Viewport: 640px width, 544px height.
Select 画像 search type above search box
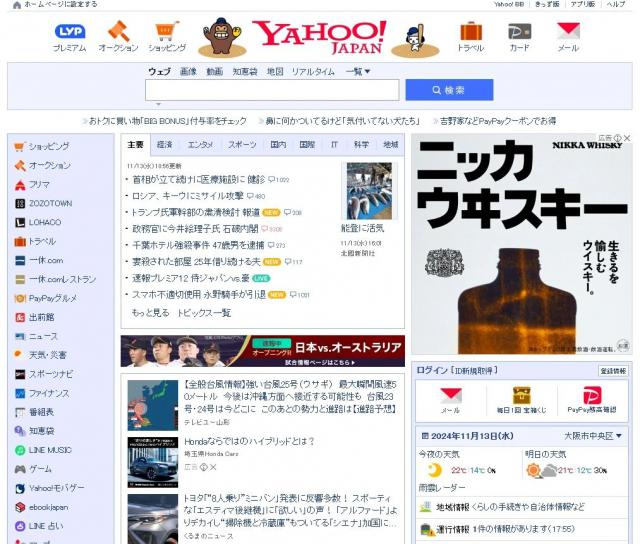point(188,71)
